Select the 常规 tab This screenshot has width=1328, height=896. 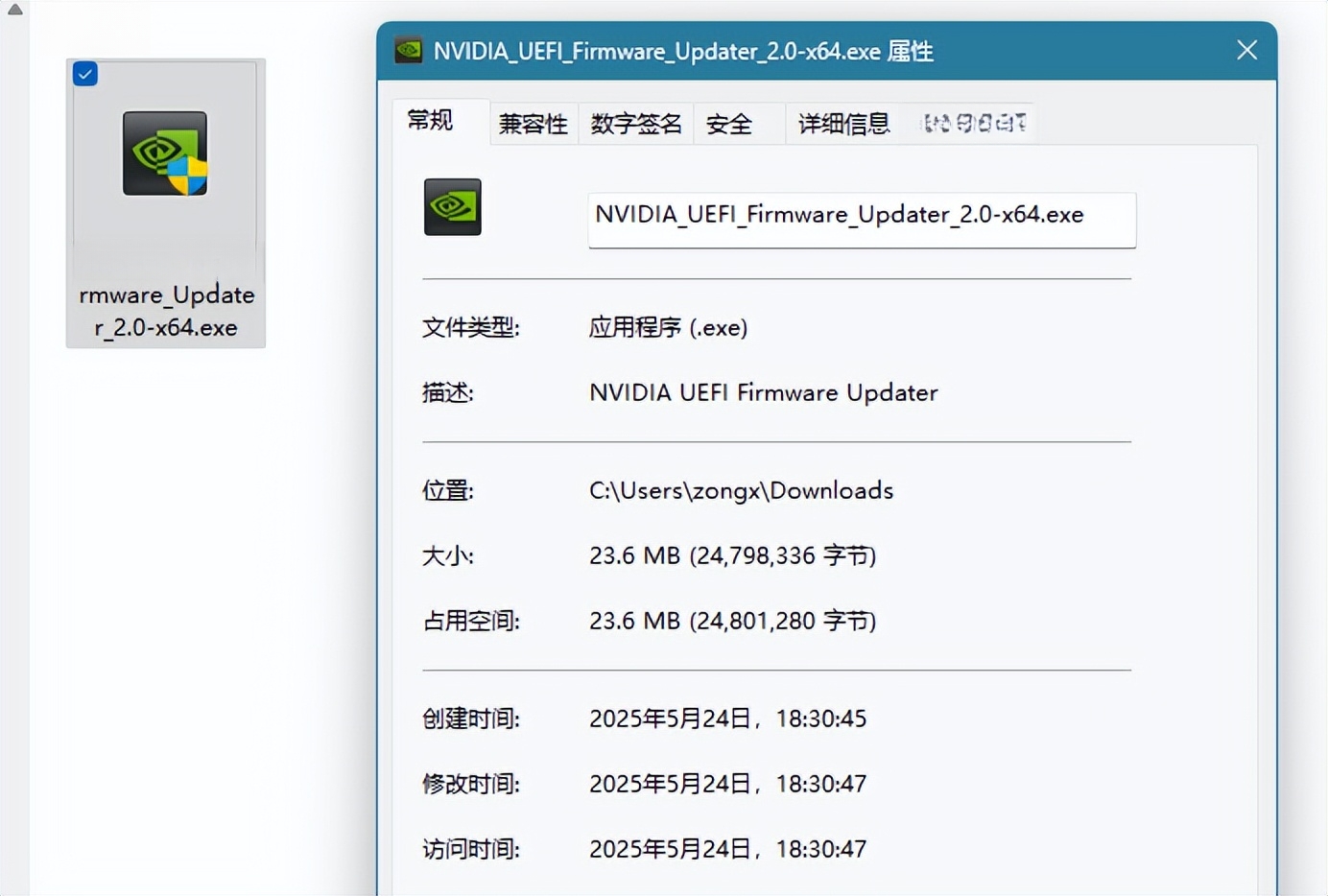(x=440, y=121)
